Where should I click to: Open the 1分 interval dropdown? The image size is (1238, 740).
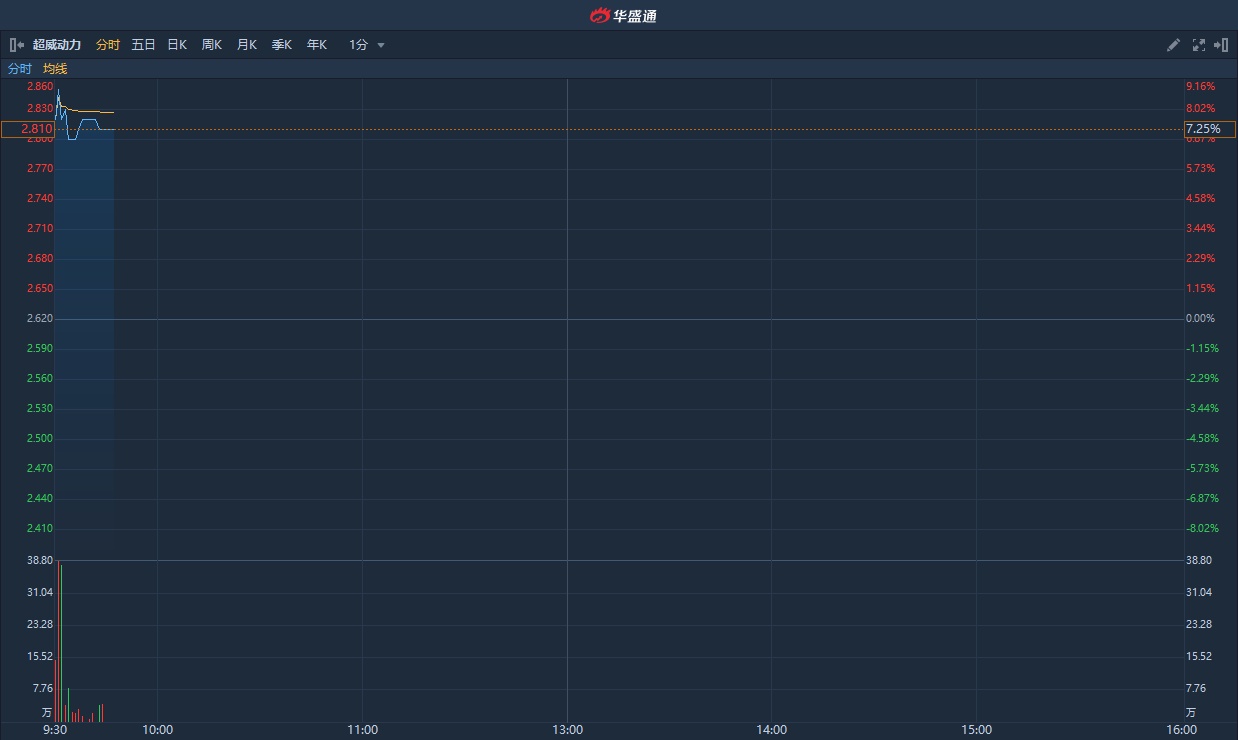367,45
